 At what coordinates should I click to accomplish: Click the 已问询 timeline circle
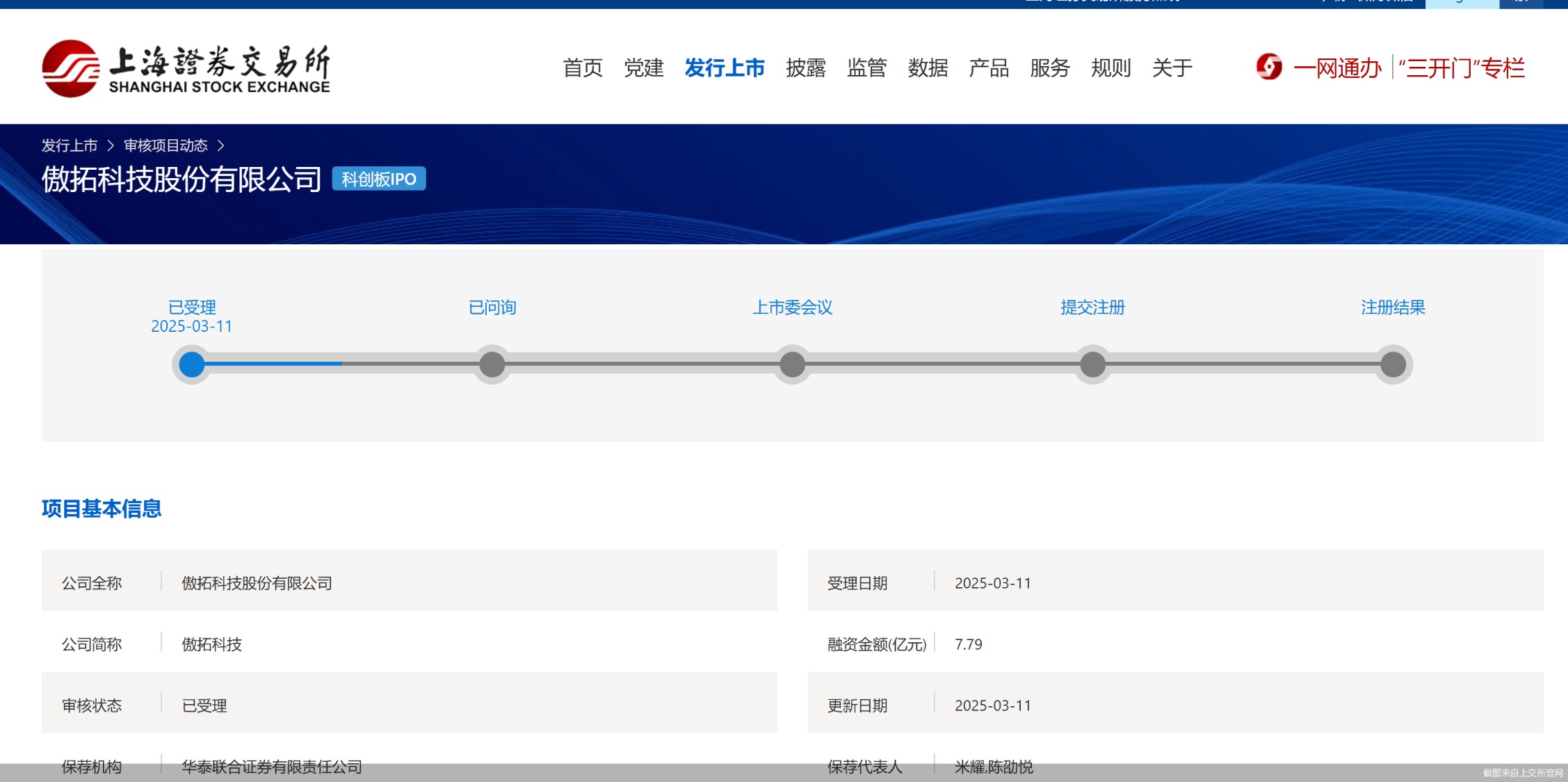click(492, 364)
